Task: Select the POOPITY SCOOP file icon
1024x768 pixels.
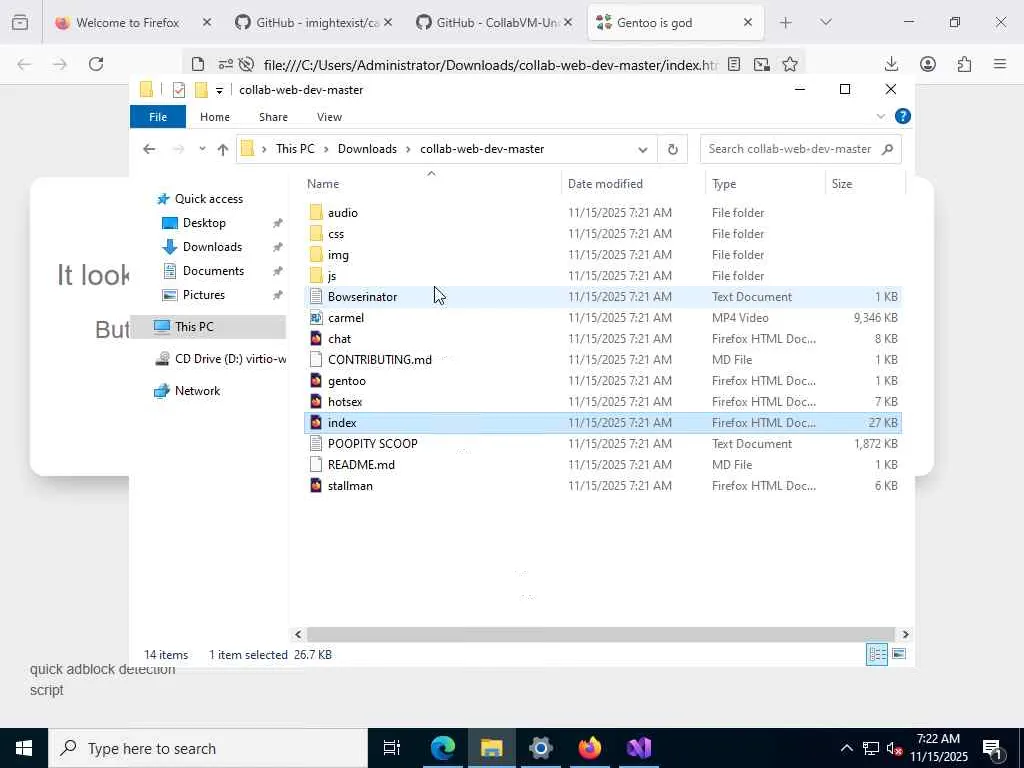Action: pyautogui.click(x=316, y=443)
